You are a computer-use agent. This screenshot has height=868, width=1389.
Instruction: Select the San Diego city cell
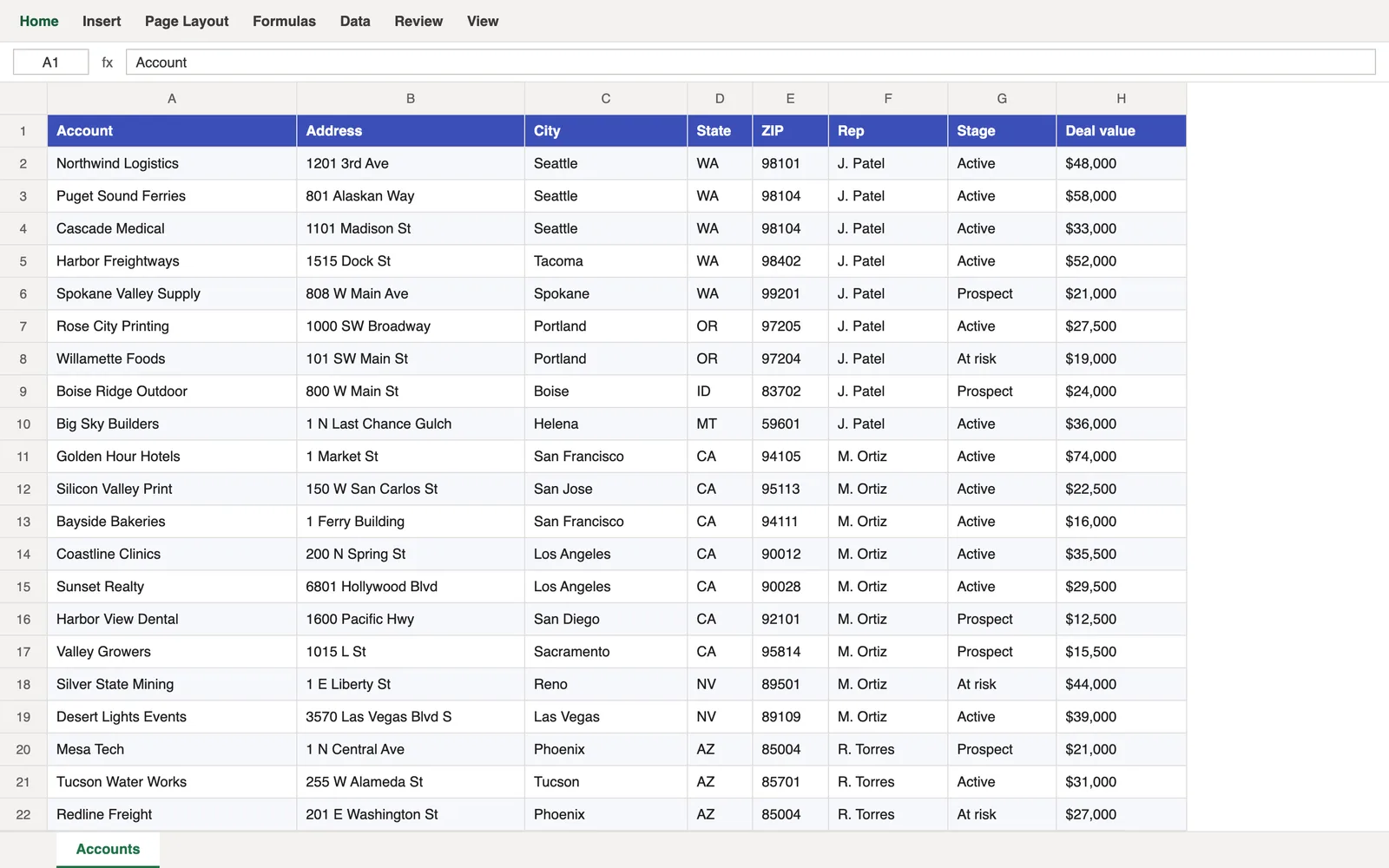tap(606, 619)
